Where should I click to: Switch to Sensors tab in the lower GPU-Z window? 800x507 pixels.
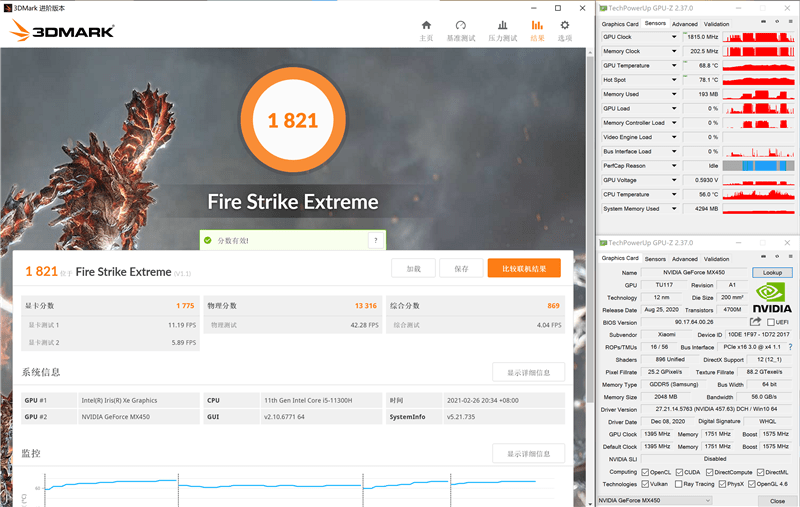(x=655, y=259)
